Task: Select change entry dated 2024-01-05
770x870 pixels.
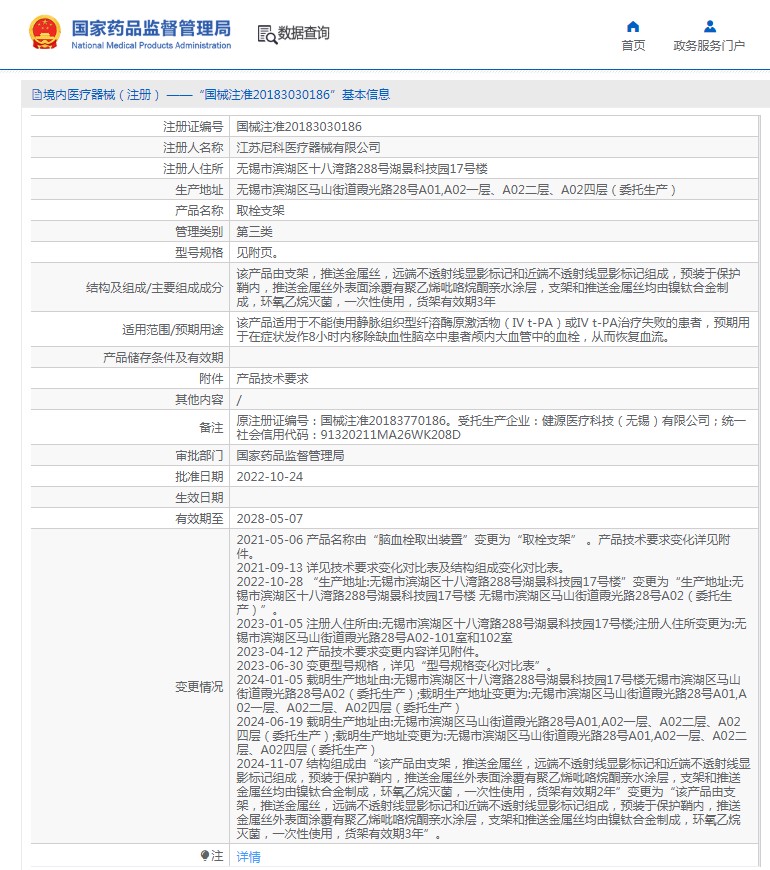Action: click(x=492, y=694)
